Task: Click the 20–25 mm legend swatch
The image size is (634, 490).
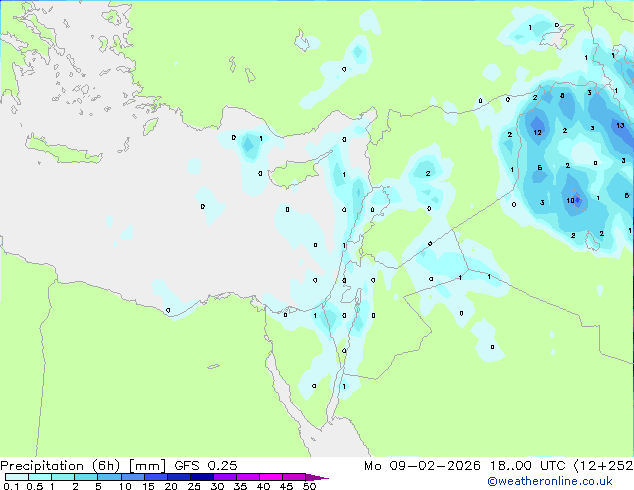Action: (179, 477)
